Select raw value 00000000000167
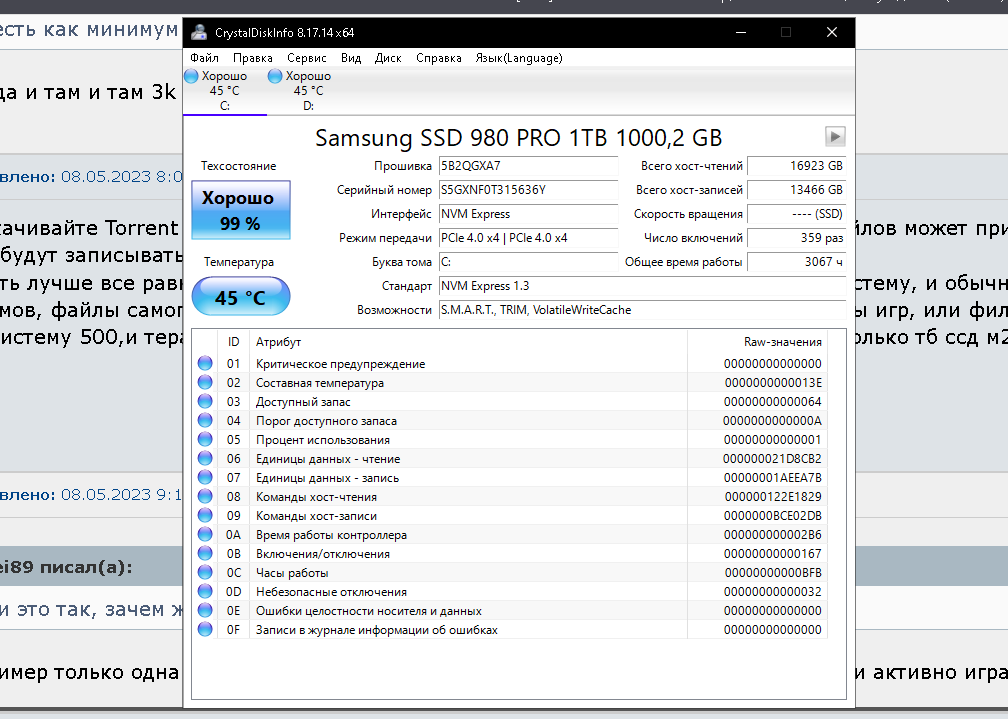 click(772, 554)
